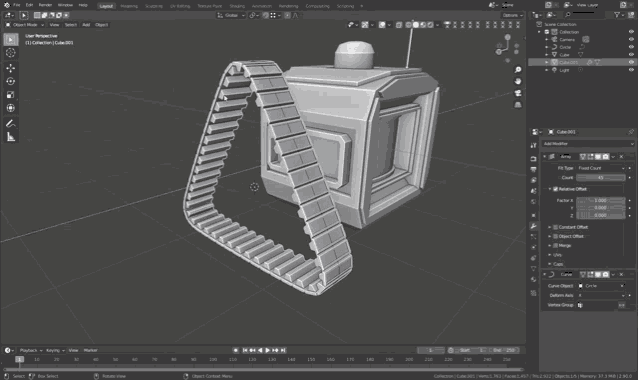This screenshot has width=638, height=380.
Task: Click the zoom view magnifier icon
Action: [518, 70]
